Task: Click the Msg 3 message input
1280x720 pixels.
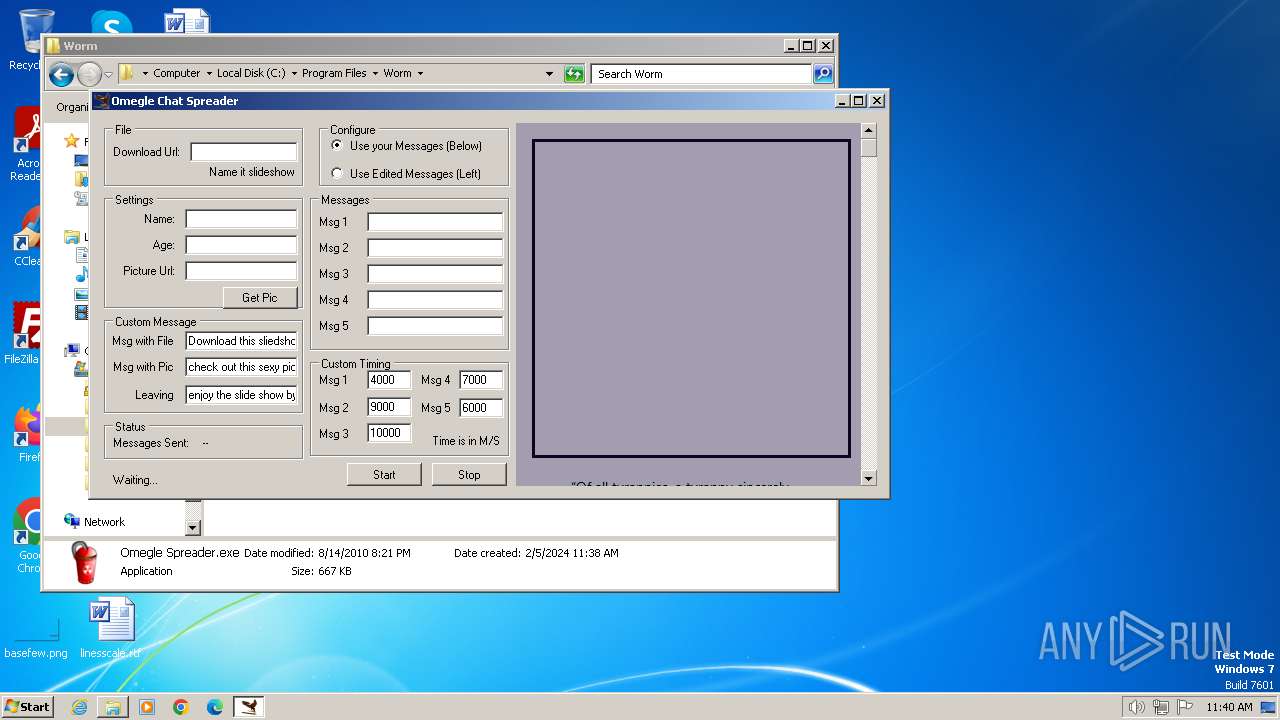Action: 435,274
